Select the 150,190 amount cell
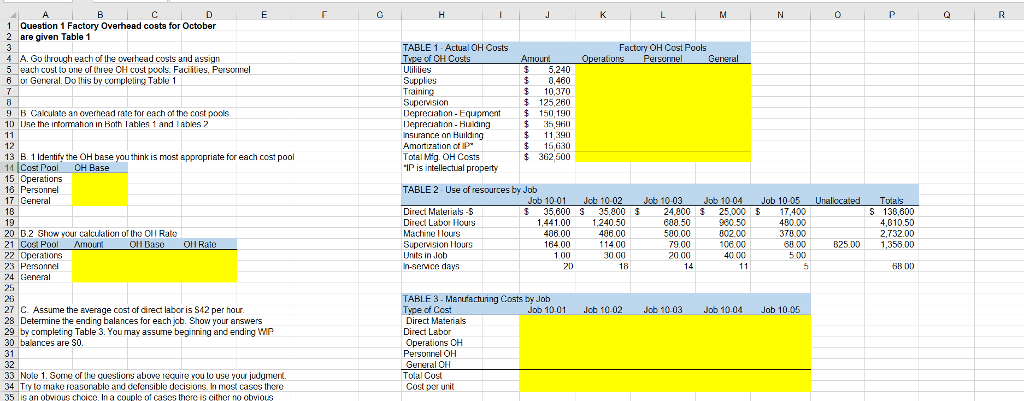The height and width of the screenshot is (401, 1024). 548,113
